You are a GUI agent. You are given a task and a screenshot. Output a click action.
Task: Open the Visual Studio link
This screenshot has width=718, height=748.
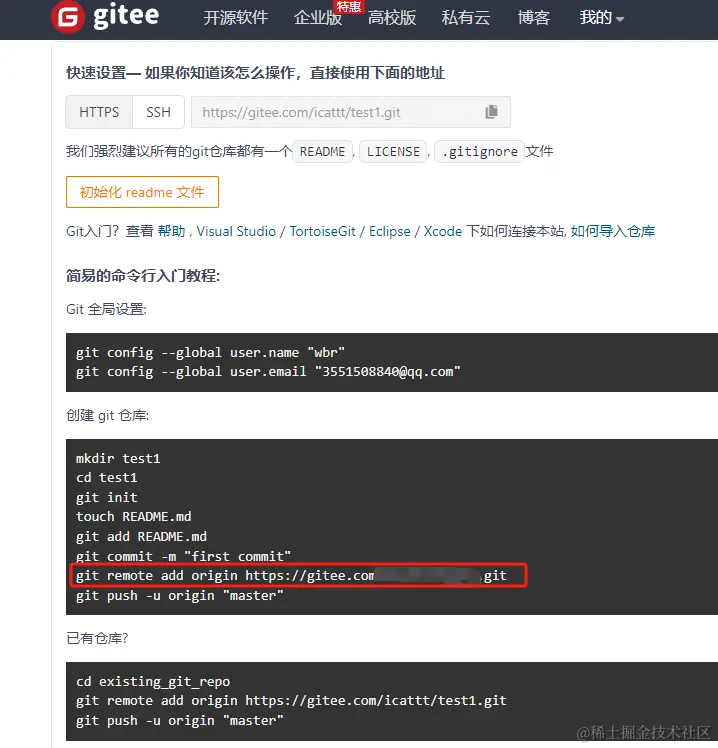click(236, 231)
